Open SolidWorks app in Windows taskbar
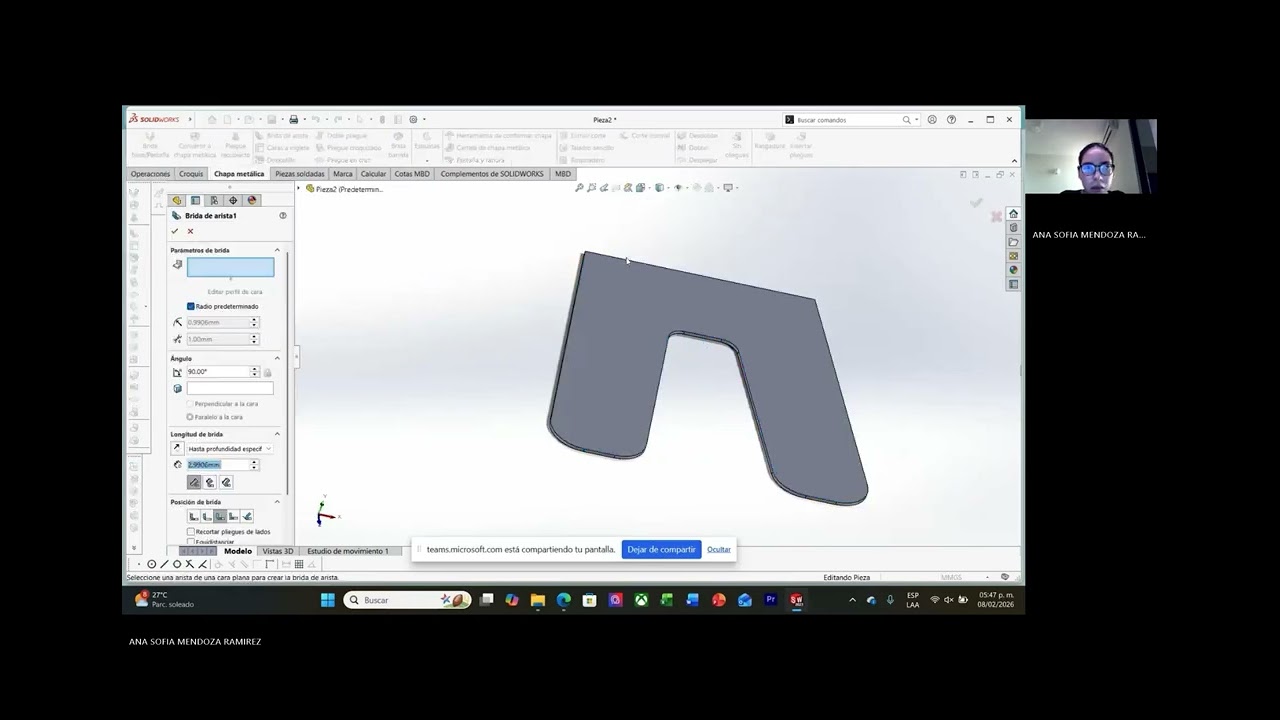The image size is (1280, 720). coord(796,600)
